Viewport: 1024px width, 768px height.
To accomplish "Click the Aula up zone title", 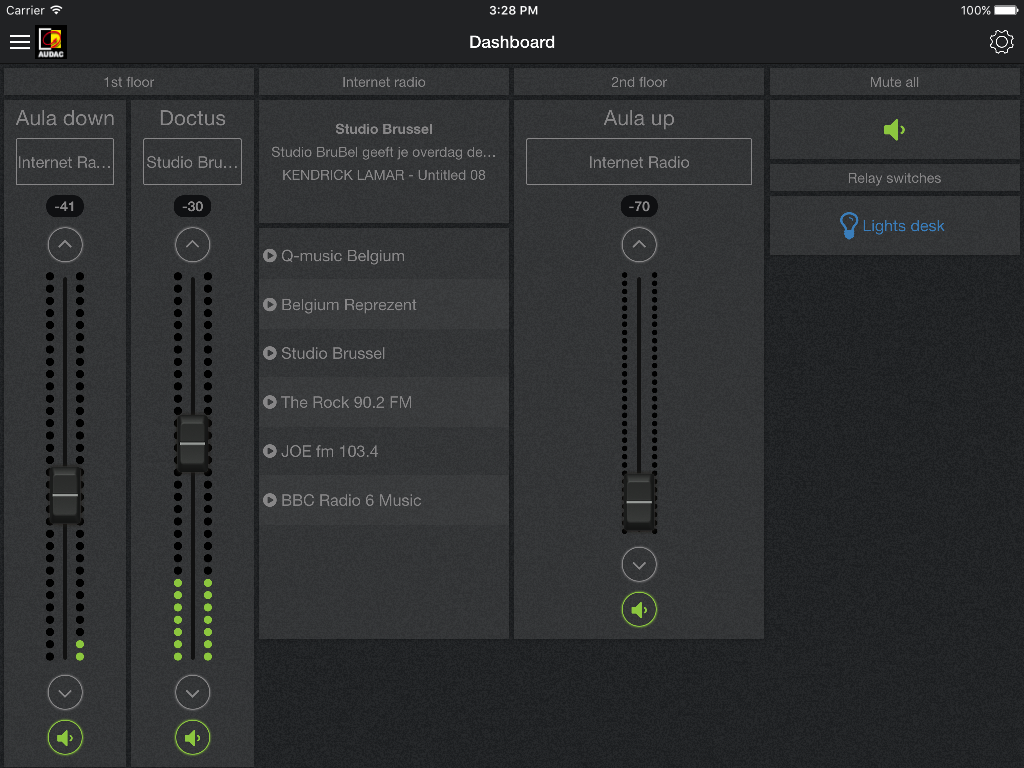I will click(x=639, y=118).
